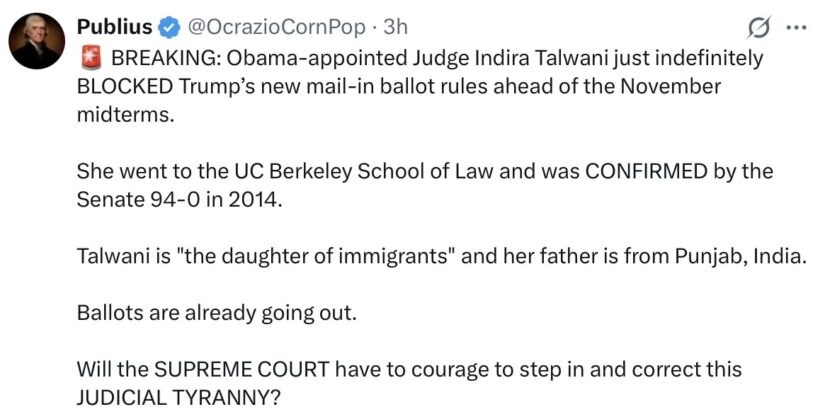The height and width of the screenshot is (419, 825).
Task: Click the red siren emoji before BREAKING
Action: 91,58
